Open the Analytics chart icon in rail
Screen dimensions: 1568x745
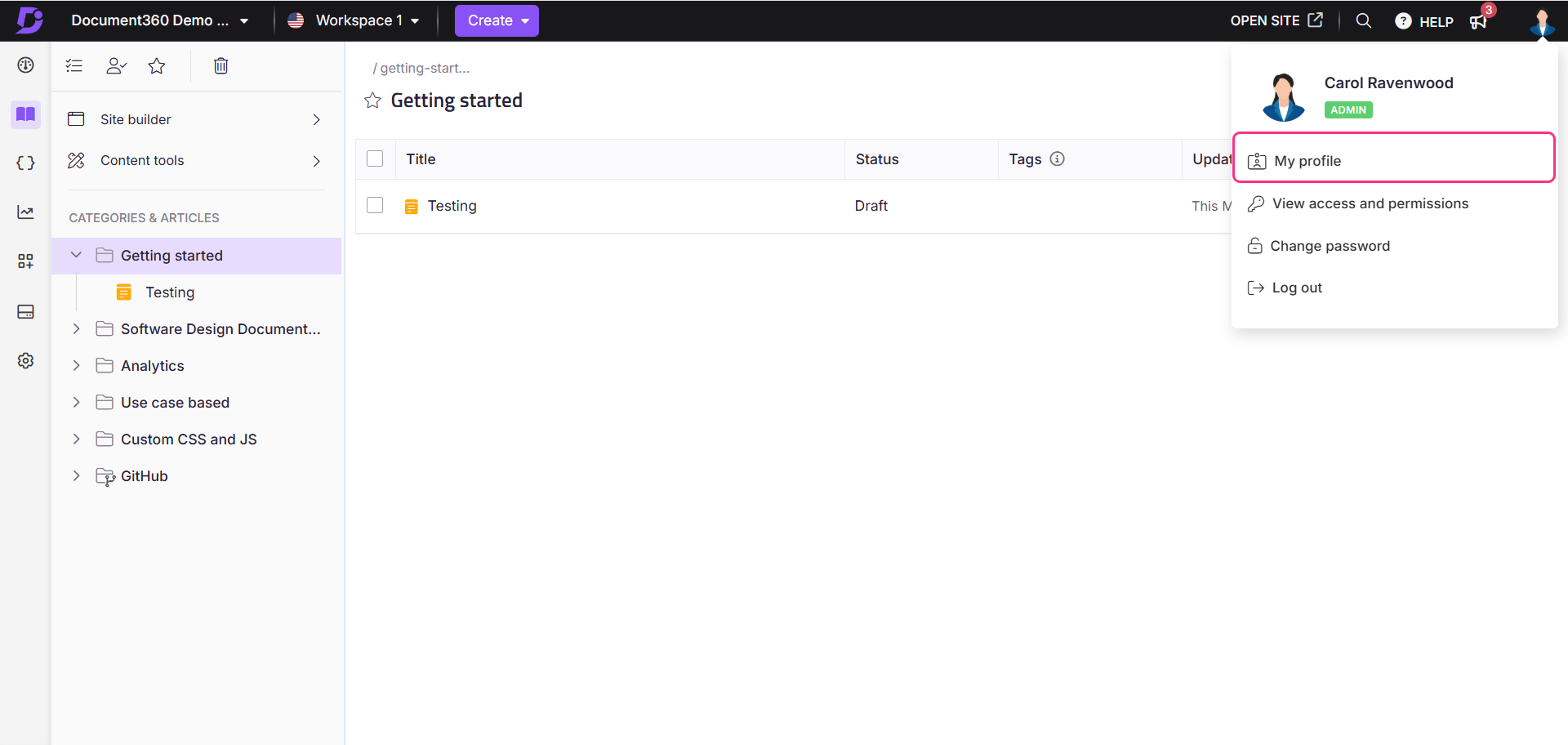[25, 212]
